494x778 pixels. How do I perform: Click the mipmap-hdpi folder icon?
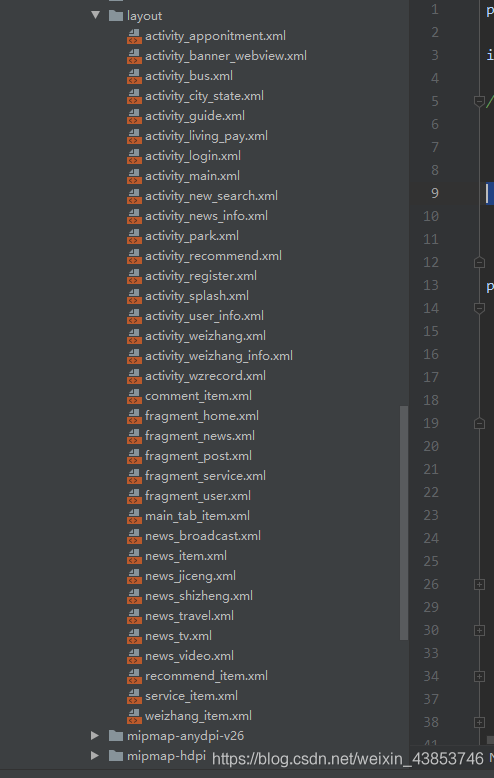pyautogui.click(x=116, y=756)
